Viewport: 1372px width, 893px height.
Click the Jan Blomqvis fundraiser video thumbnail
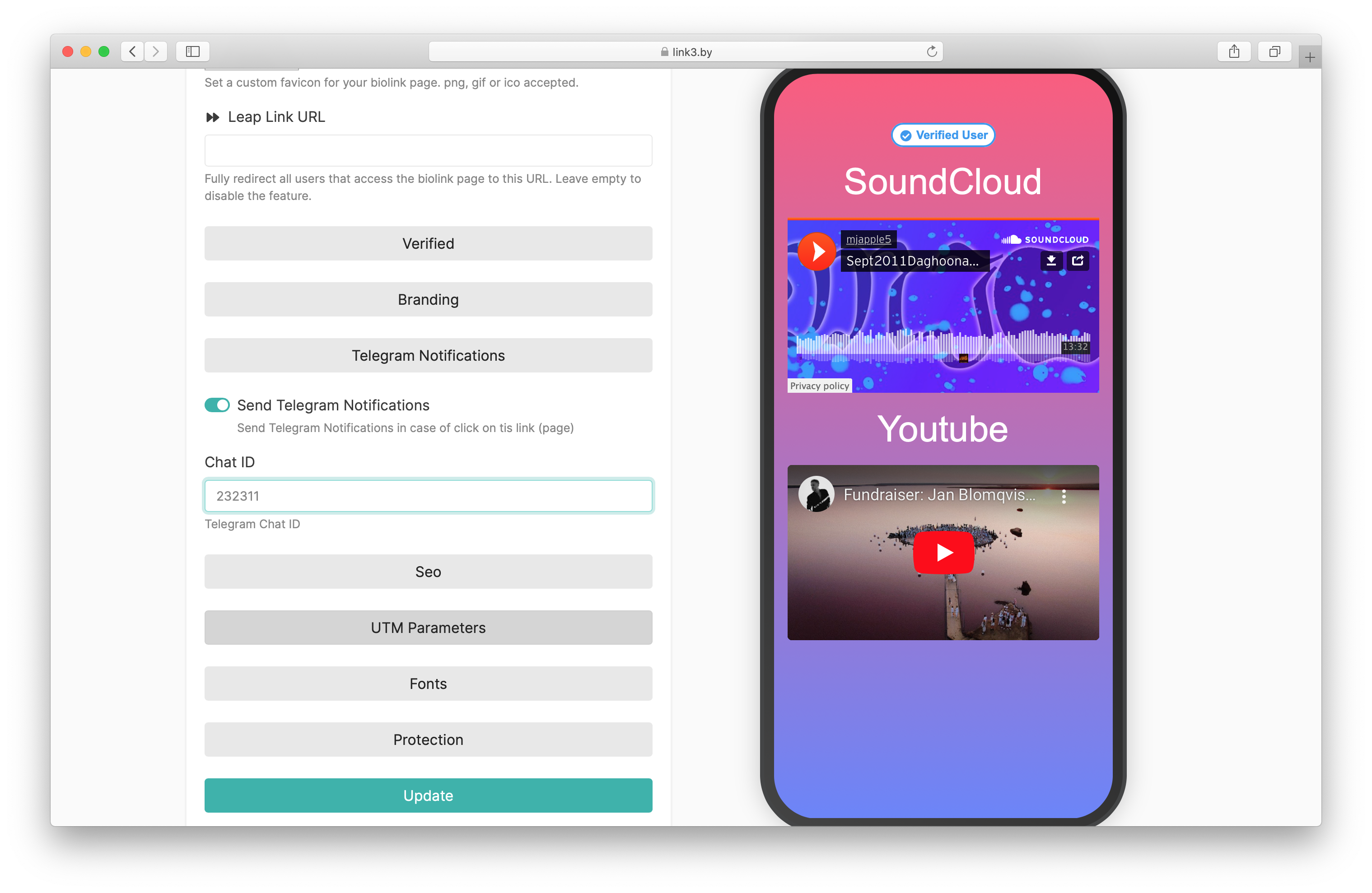tap(943, 552)
